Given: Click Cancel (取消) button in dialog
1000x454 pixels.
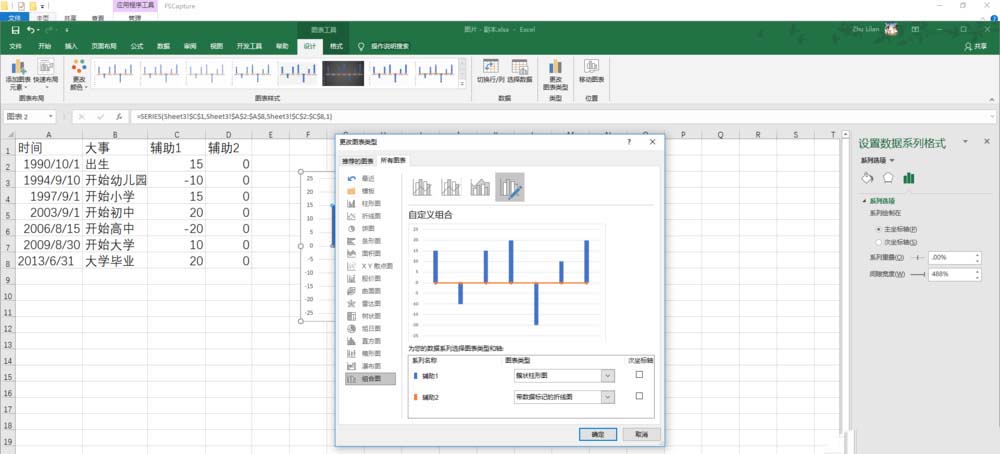Looking at the screenshot, I should point(641,434).
